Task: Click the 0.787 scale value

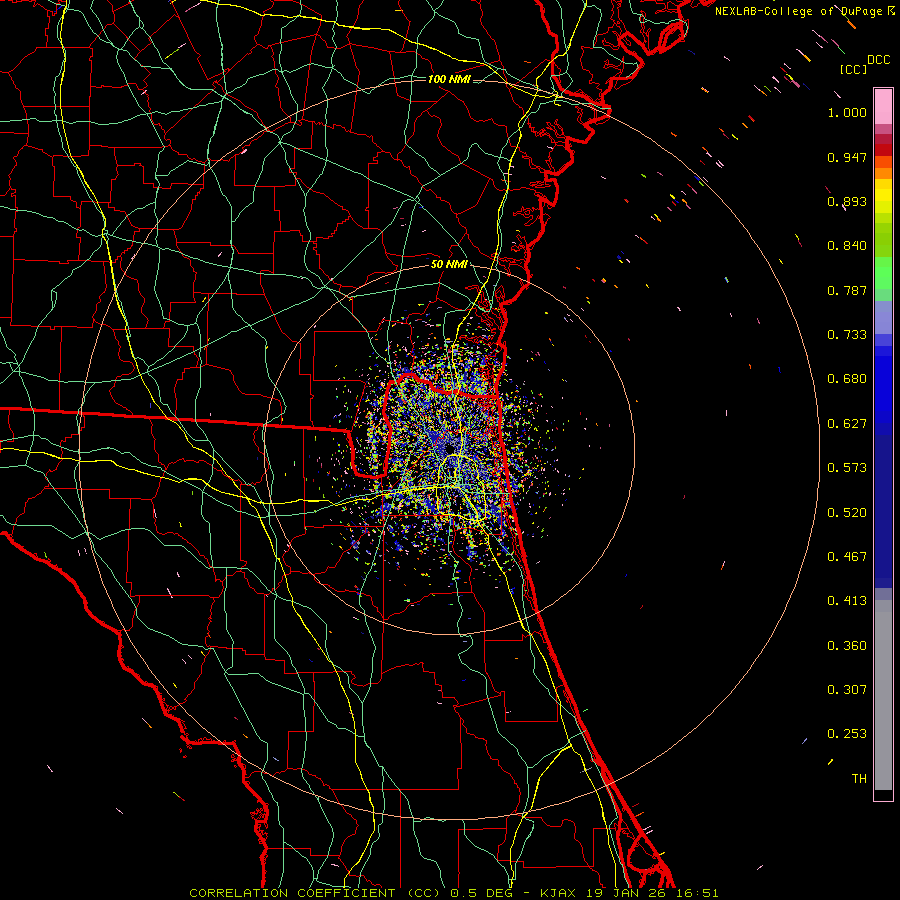Action: click(x=847, y=290)
